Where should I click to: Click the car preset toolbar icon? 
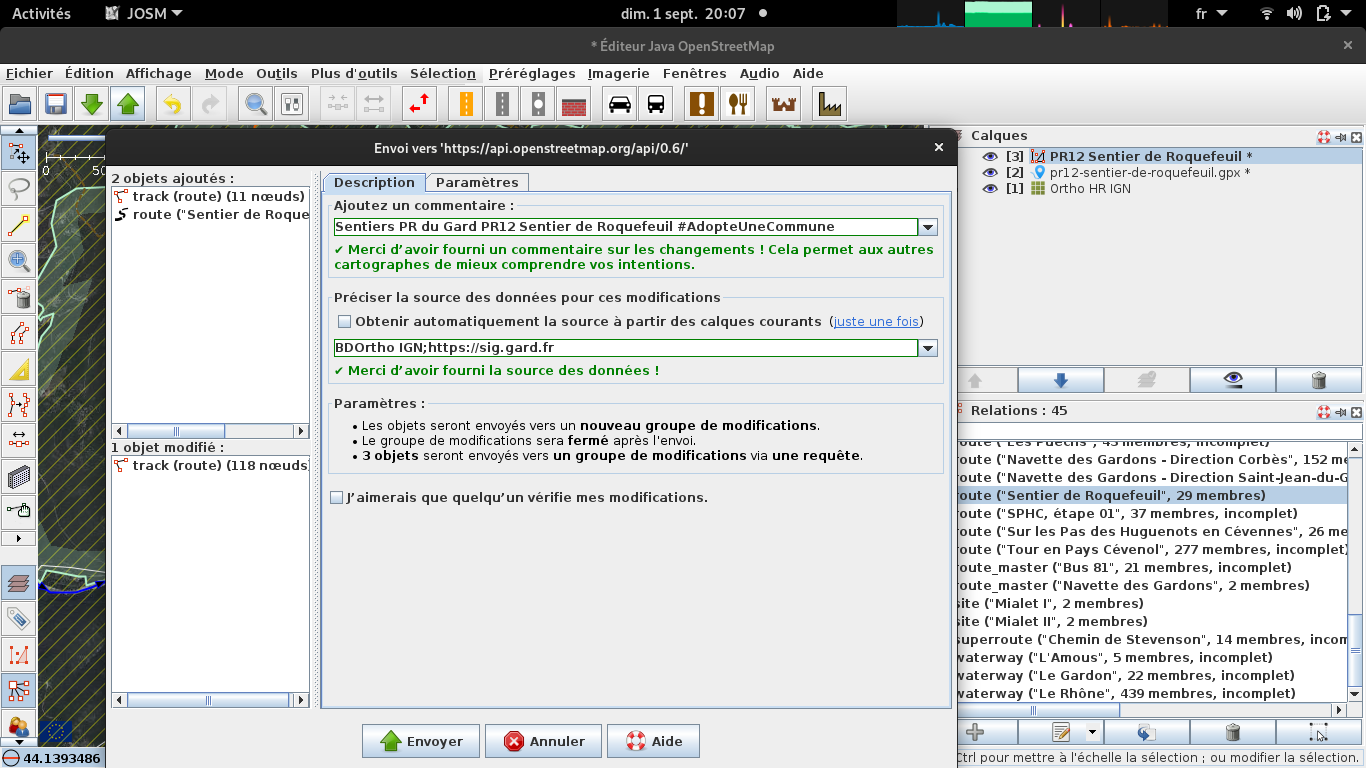point(620,104)
